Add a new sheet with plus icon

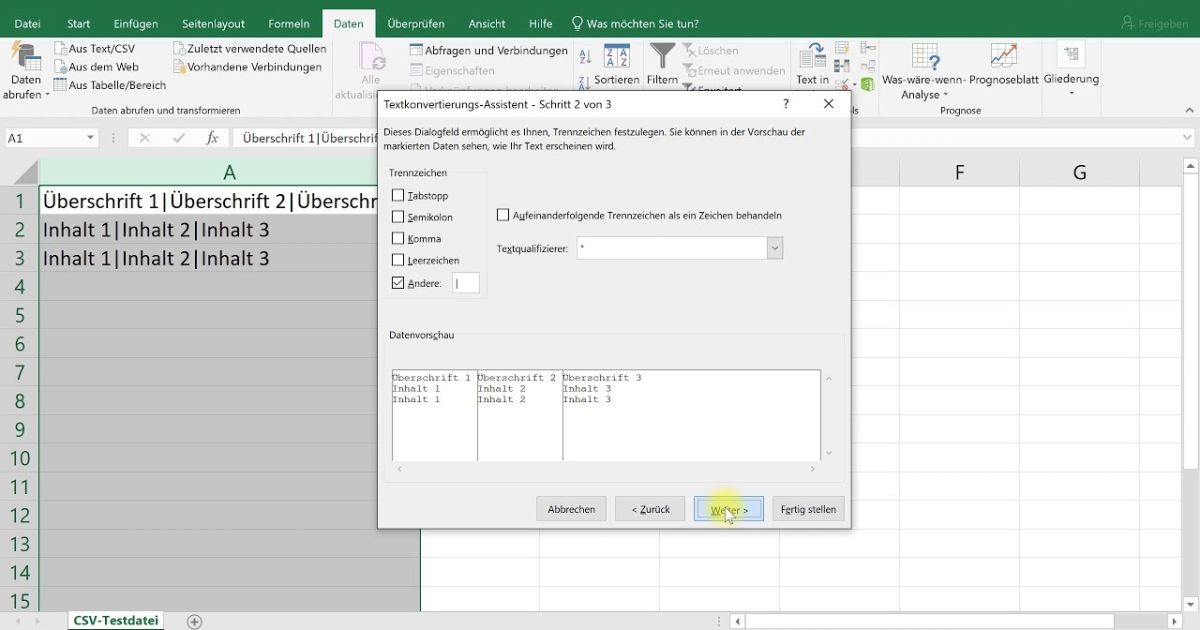pos(195,621)
